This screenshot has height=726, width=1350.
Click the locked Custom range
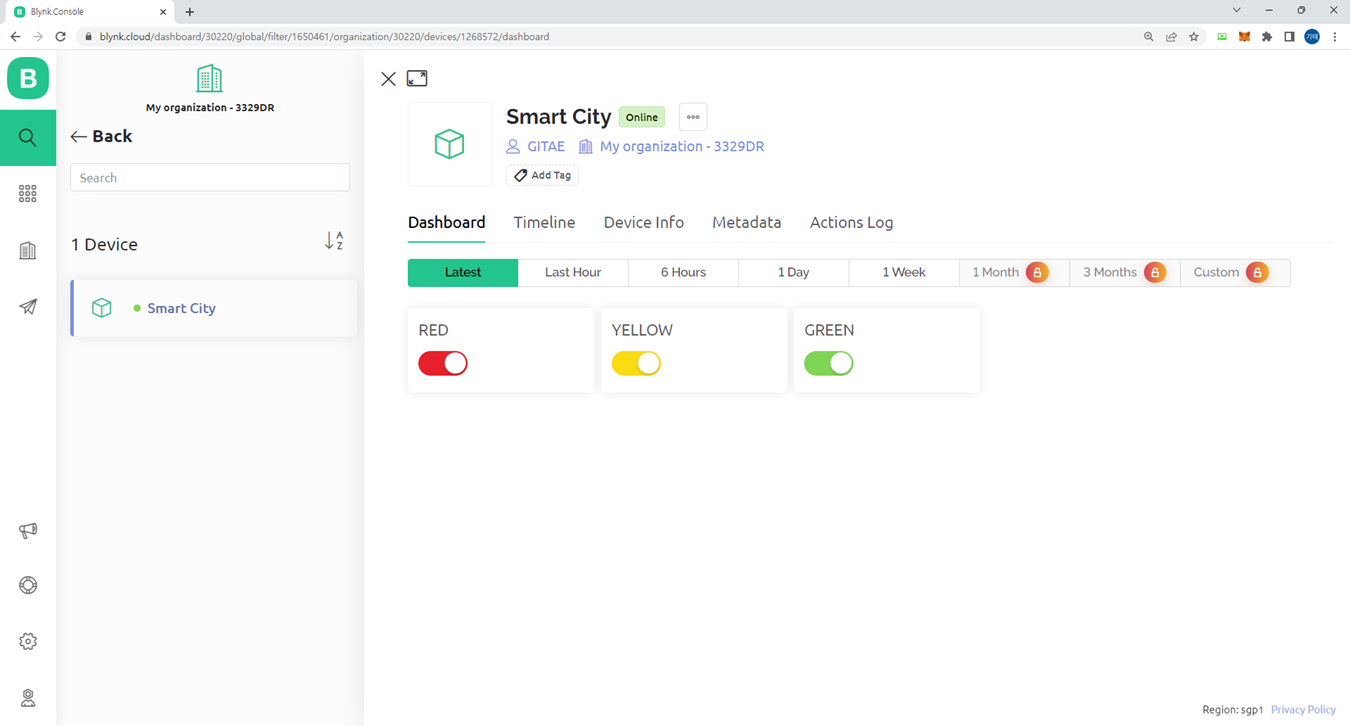pyautogui.click(x=1235, y=272)
